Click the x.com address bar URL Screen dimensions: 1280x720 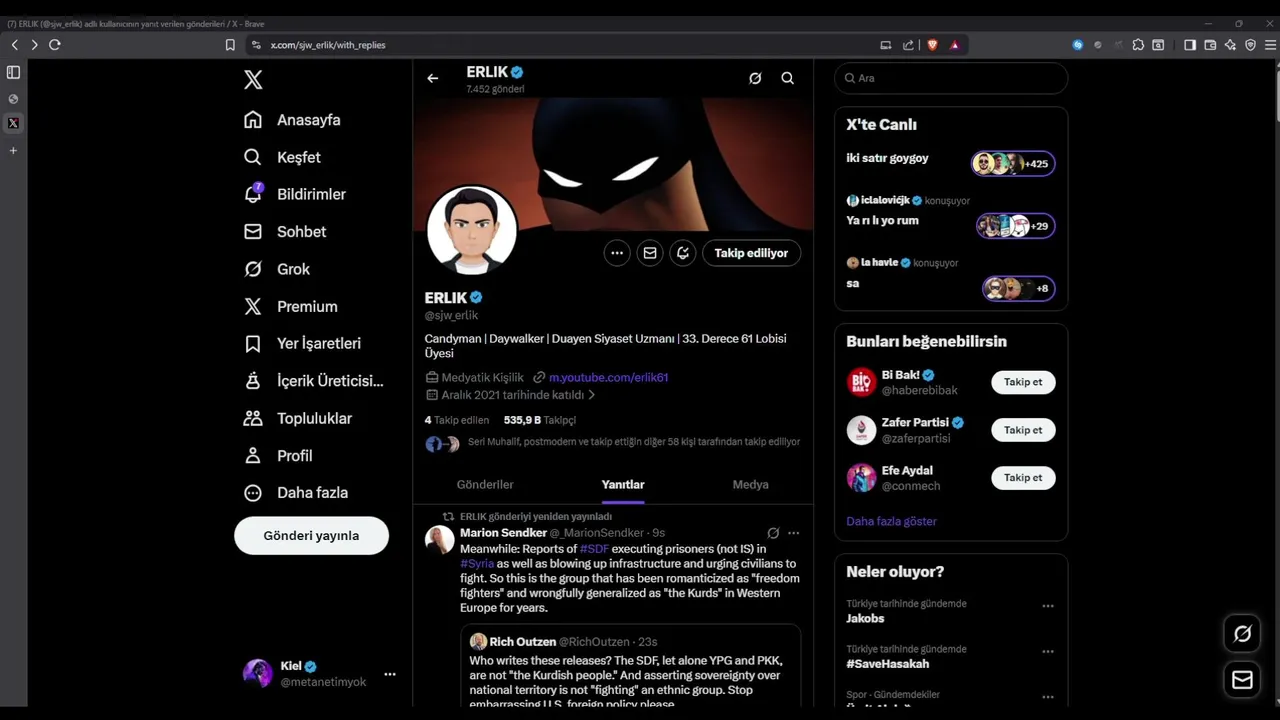[328, 45]
